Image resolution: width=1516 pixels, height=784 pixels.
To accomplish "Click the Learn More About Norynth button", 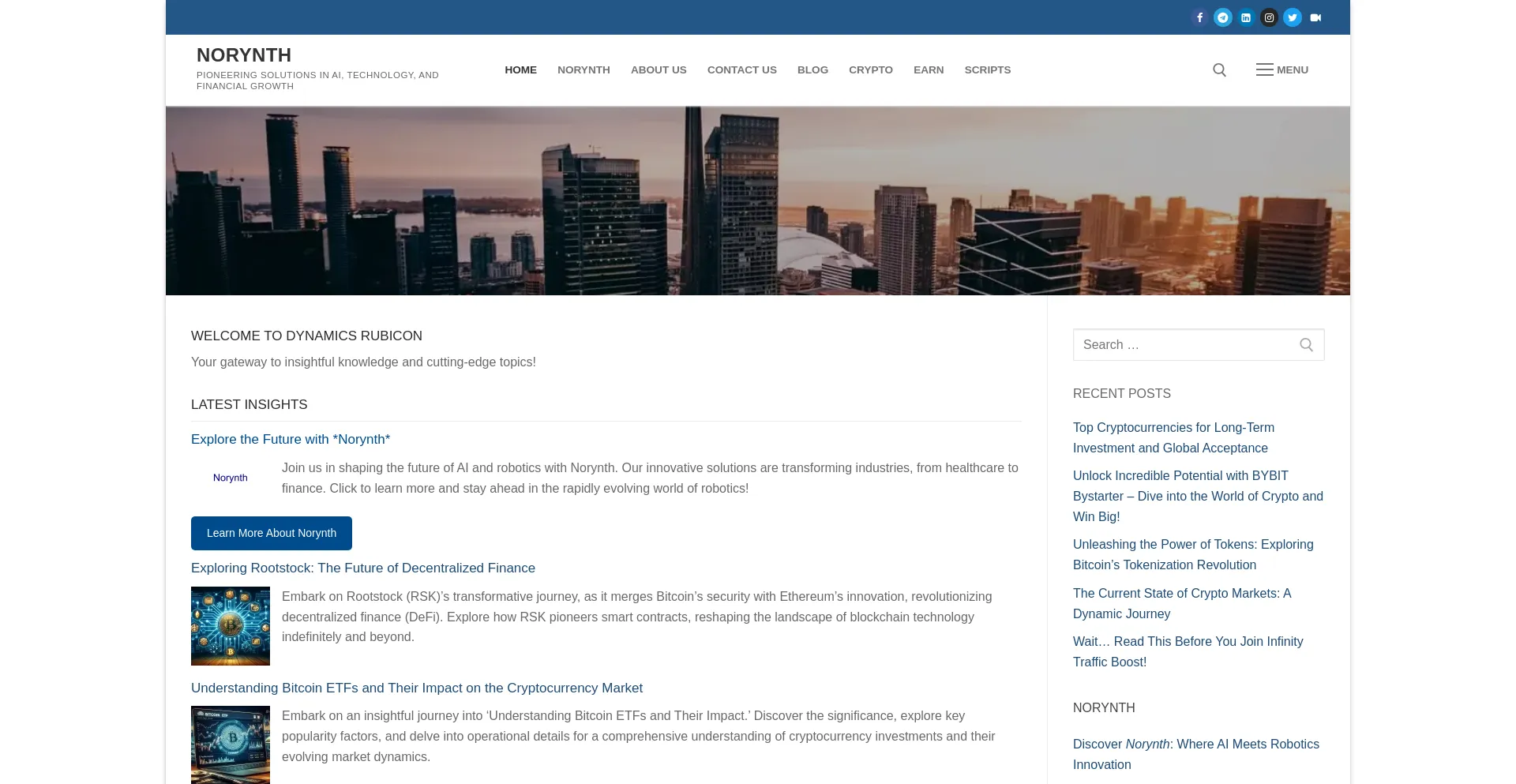I will click(272, 534).
